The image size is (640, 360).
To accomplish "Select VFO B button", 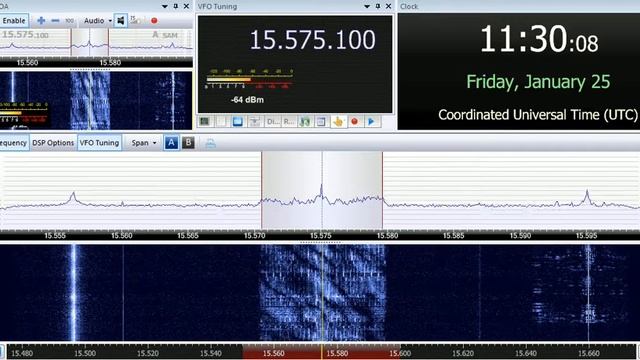I will point(188,142).
